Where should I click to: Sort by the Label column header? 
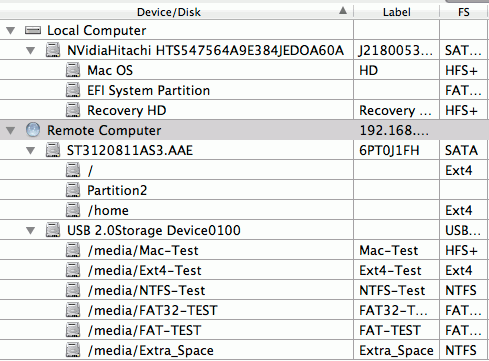pos(396,12)
